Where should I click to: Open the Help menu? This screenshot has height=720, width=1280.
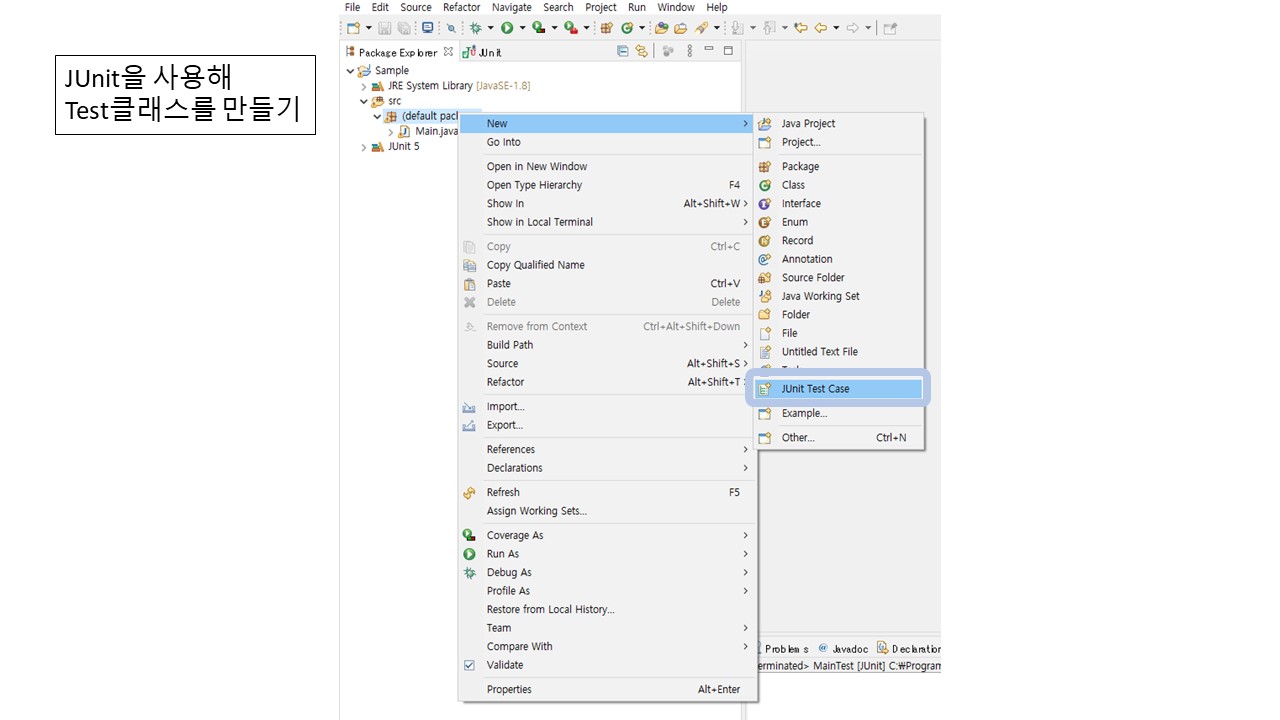tap(717, 7)
